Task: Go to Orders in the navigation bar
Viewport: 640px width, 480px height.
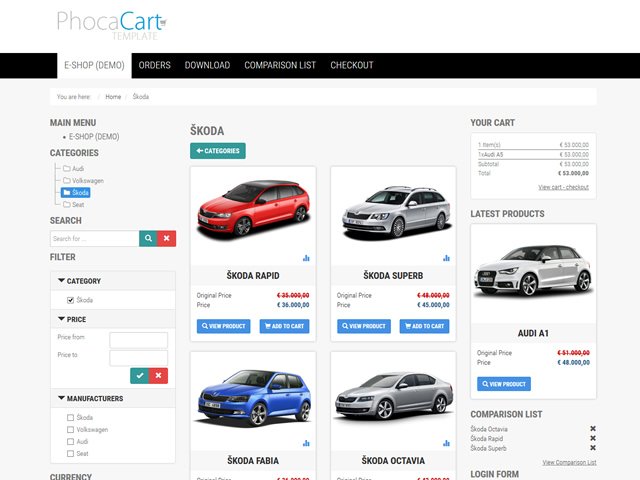Action: coord(155,65)
